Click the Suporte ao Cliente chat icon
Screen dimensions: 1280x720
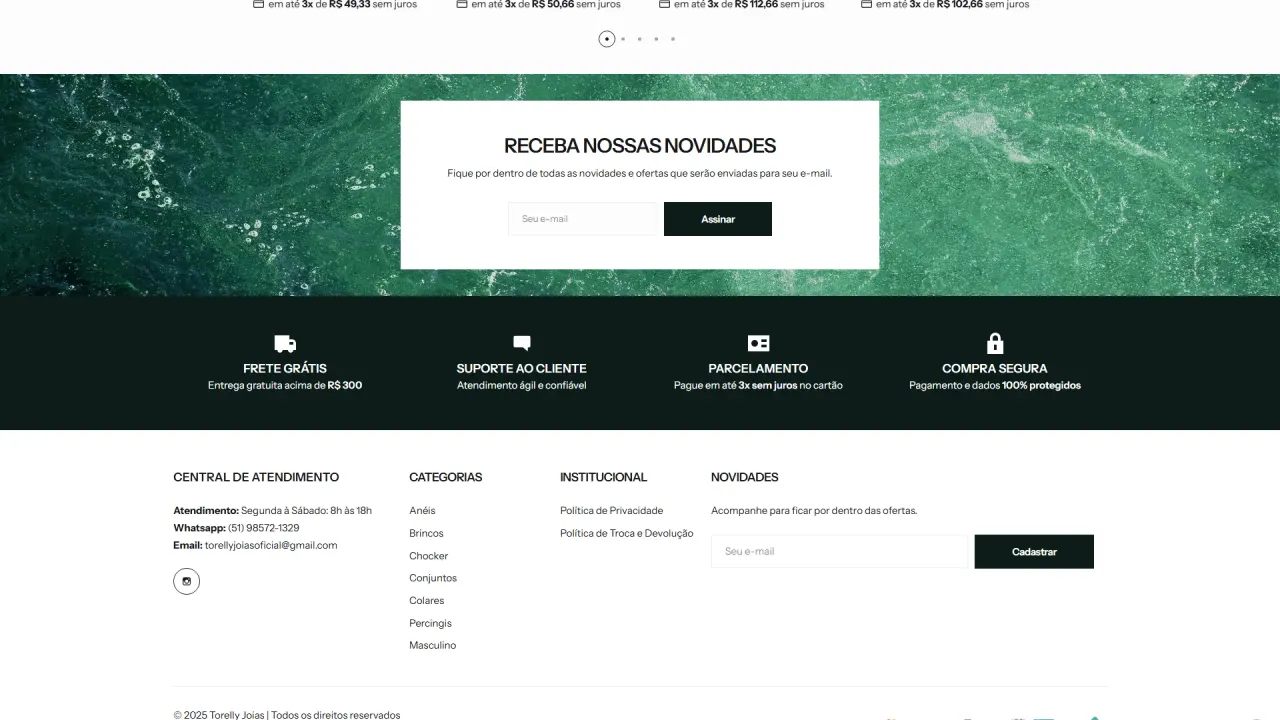click(x=522, y=343)
